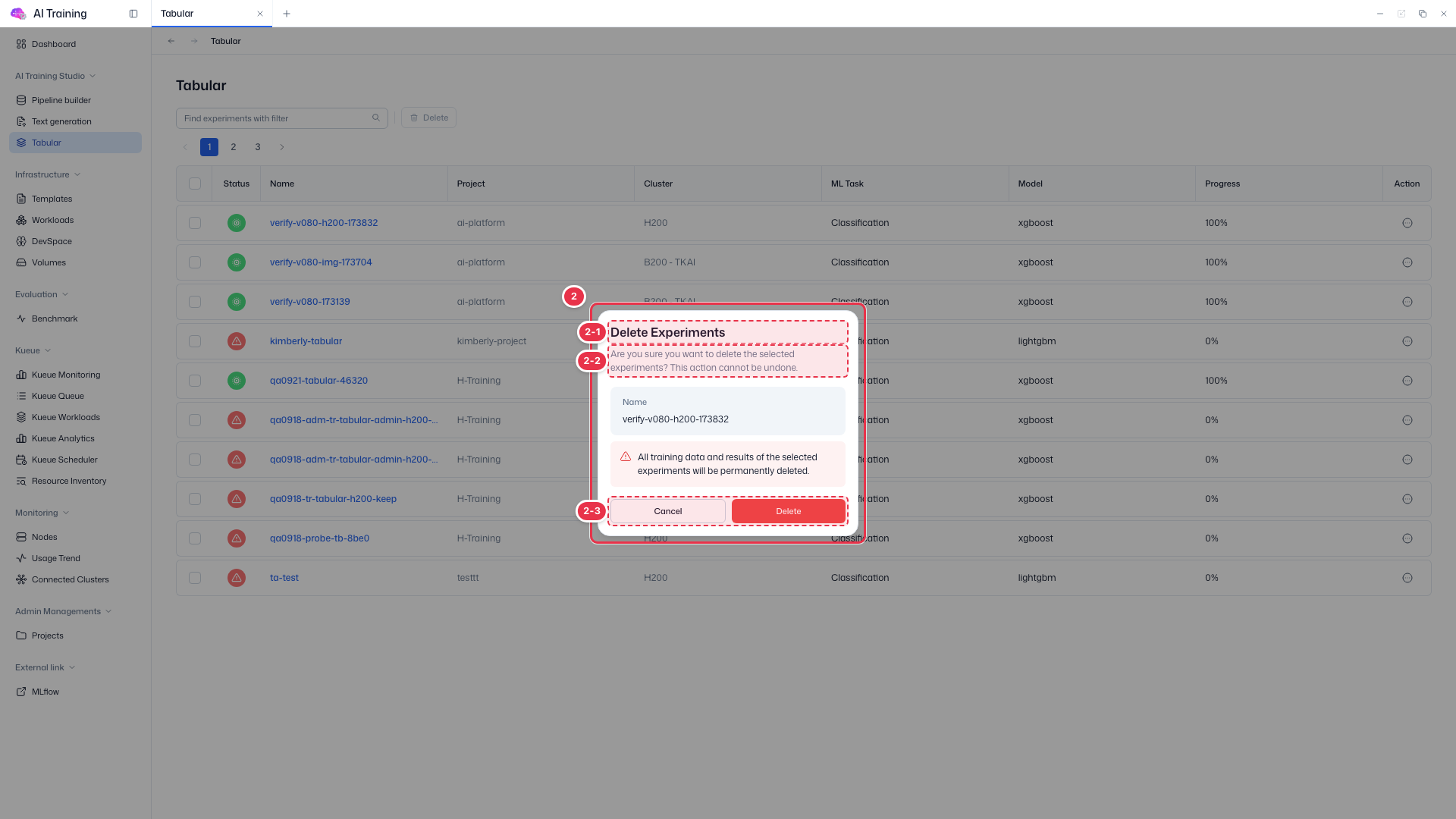The image size is (1456, 819).
Task: Confirm with the red Delete button
Action: tap(789, 511)
